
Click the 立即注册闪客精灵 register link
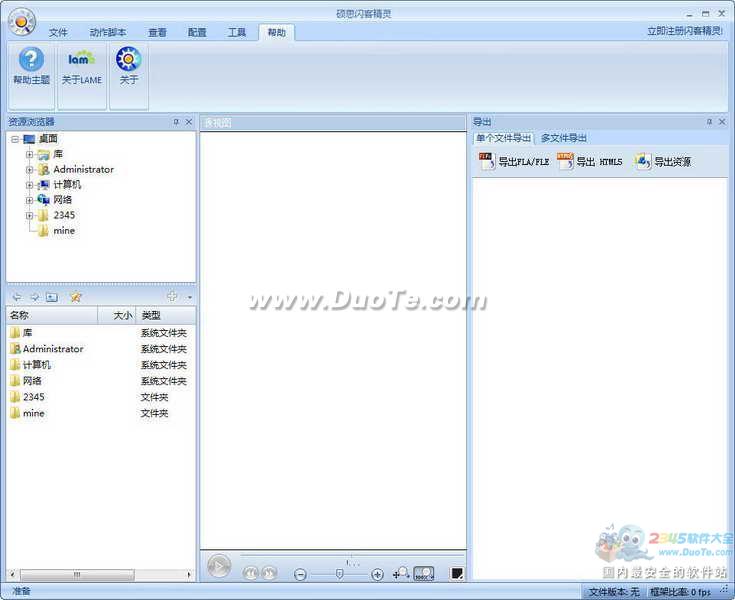tap(685, 31)
